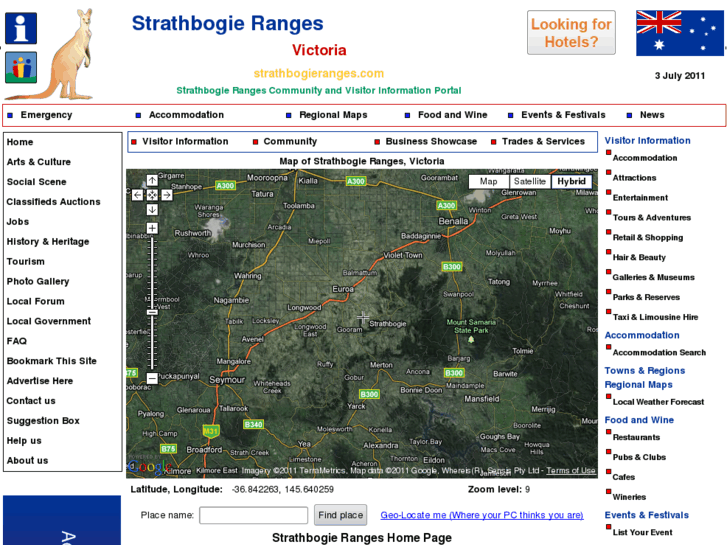This screenshot has width=727, height=545.
Task: Click the Looking for Hotels button
Action: (571, 33)
